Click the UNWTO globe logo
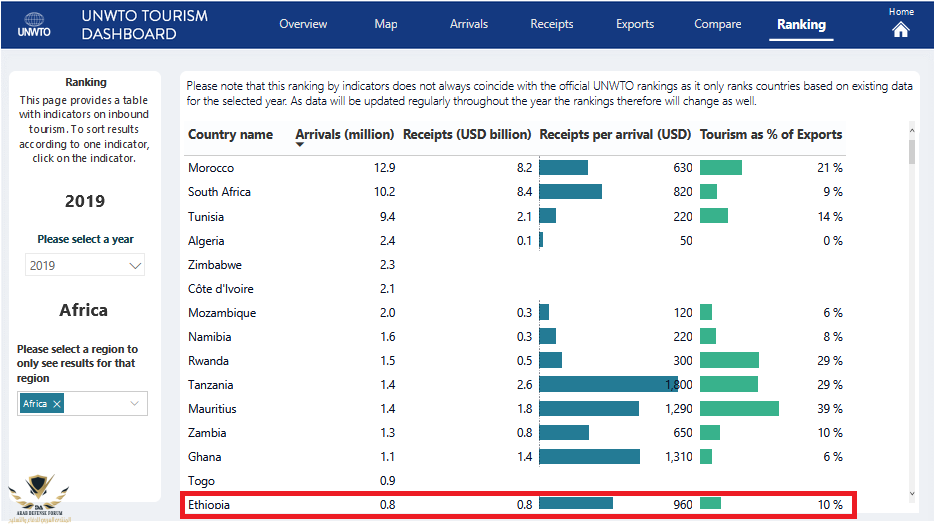Screen dimensions: 937x525 (x=33, y=24)
